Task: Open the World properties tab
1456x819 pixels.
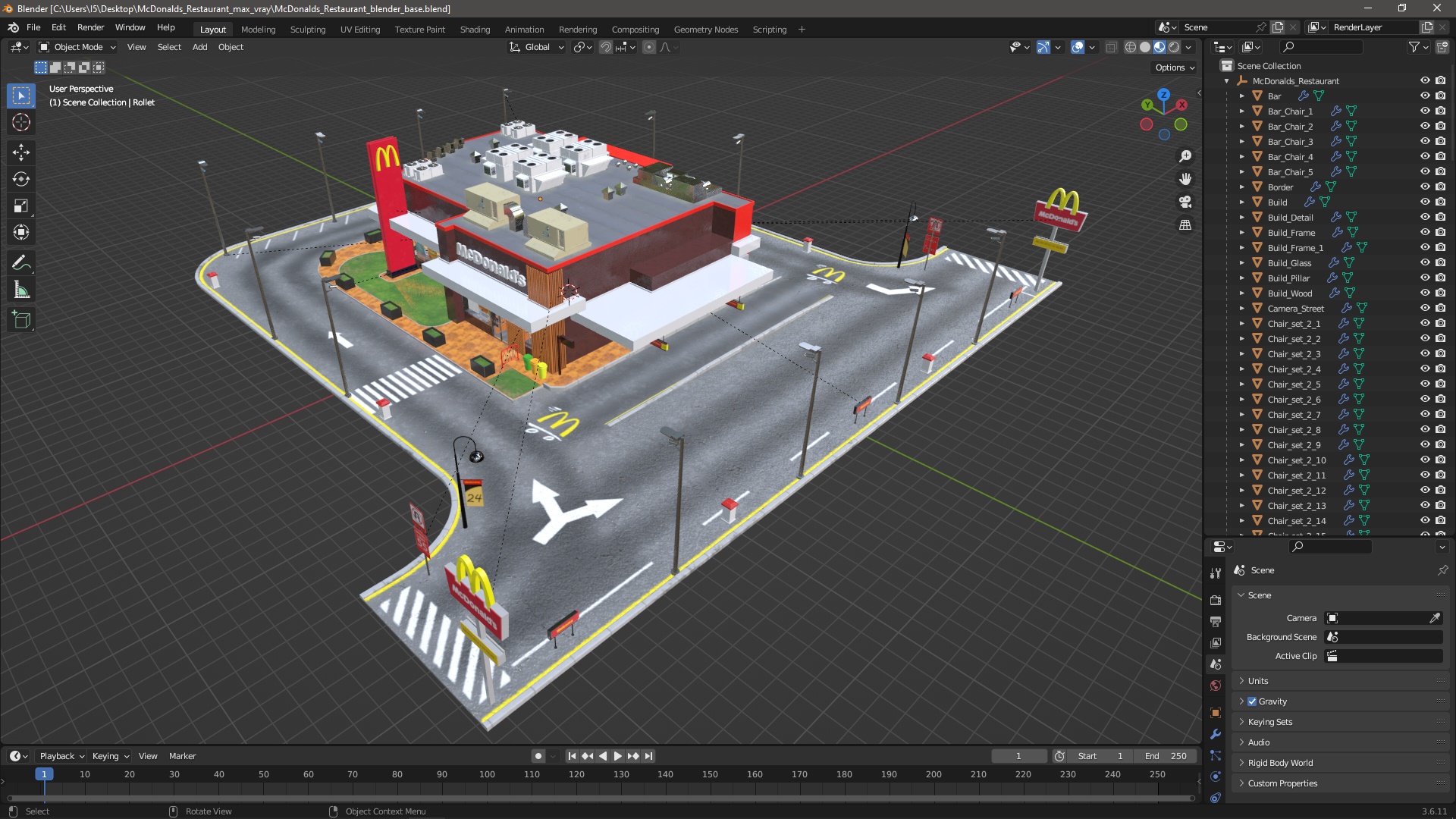Action: tap(1216, 686)
